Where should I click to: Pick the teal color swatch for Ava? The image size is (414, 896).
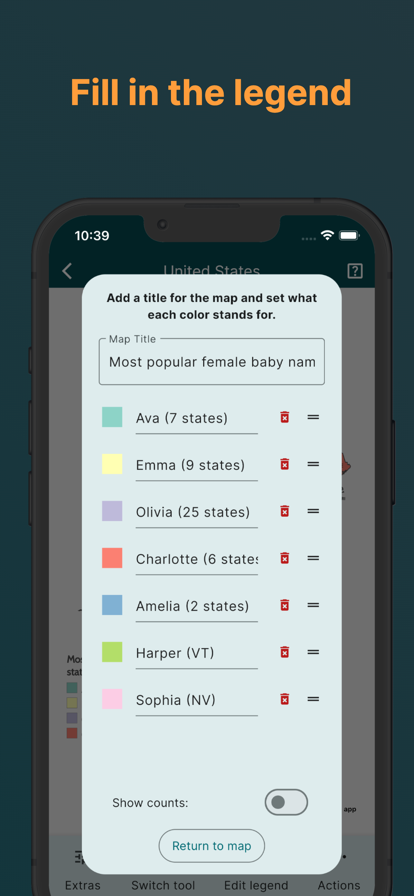point(112,417)
